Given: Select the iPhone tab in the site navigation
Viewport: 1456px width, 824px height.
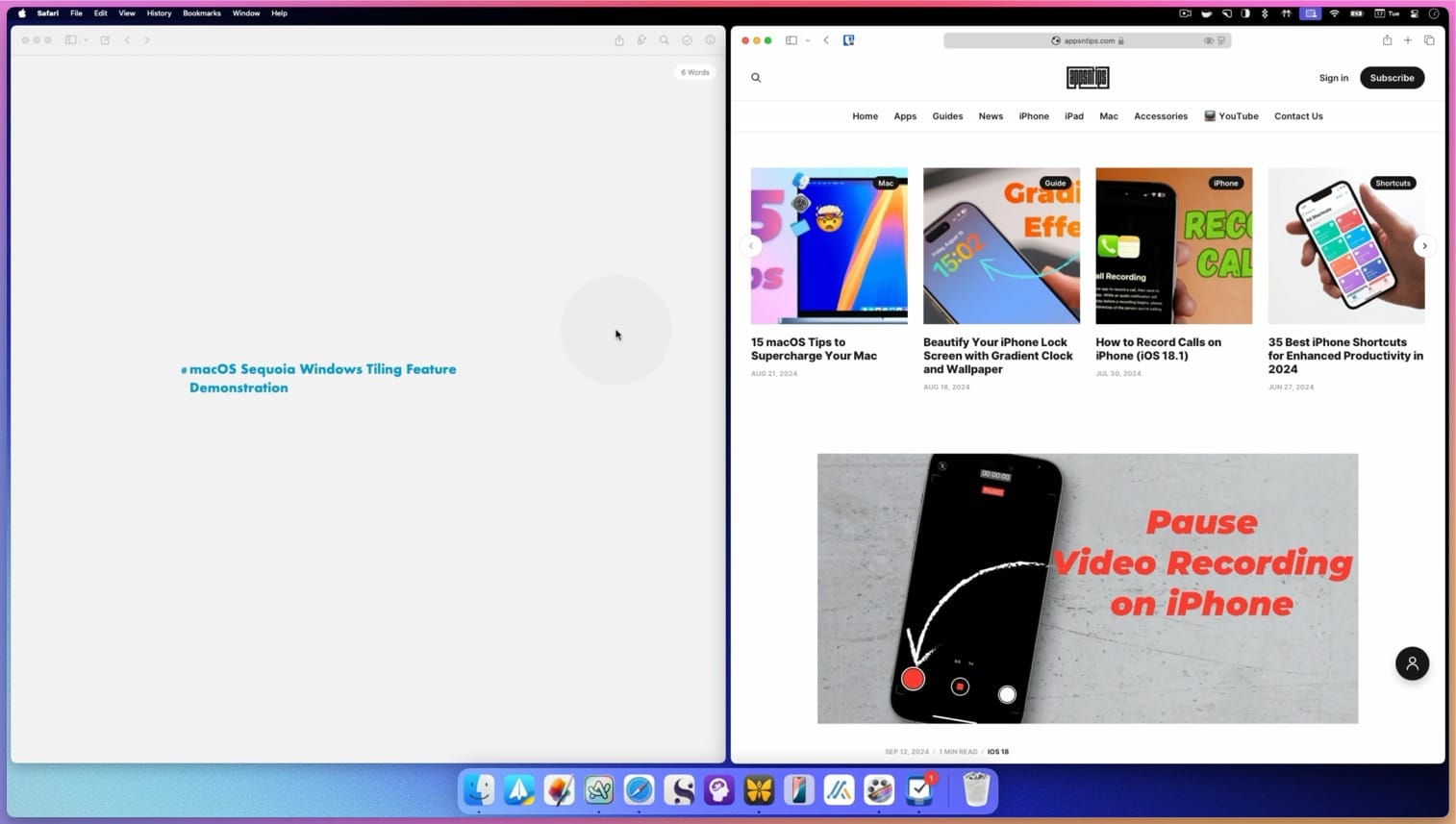Looking at the screenshot, I should tap(1034, 115).
